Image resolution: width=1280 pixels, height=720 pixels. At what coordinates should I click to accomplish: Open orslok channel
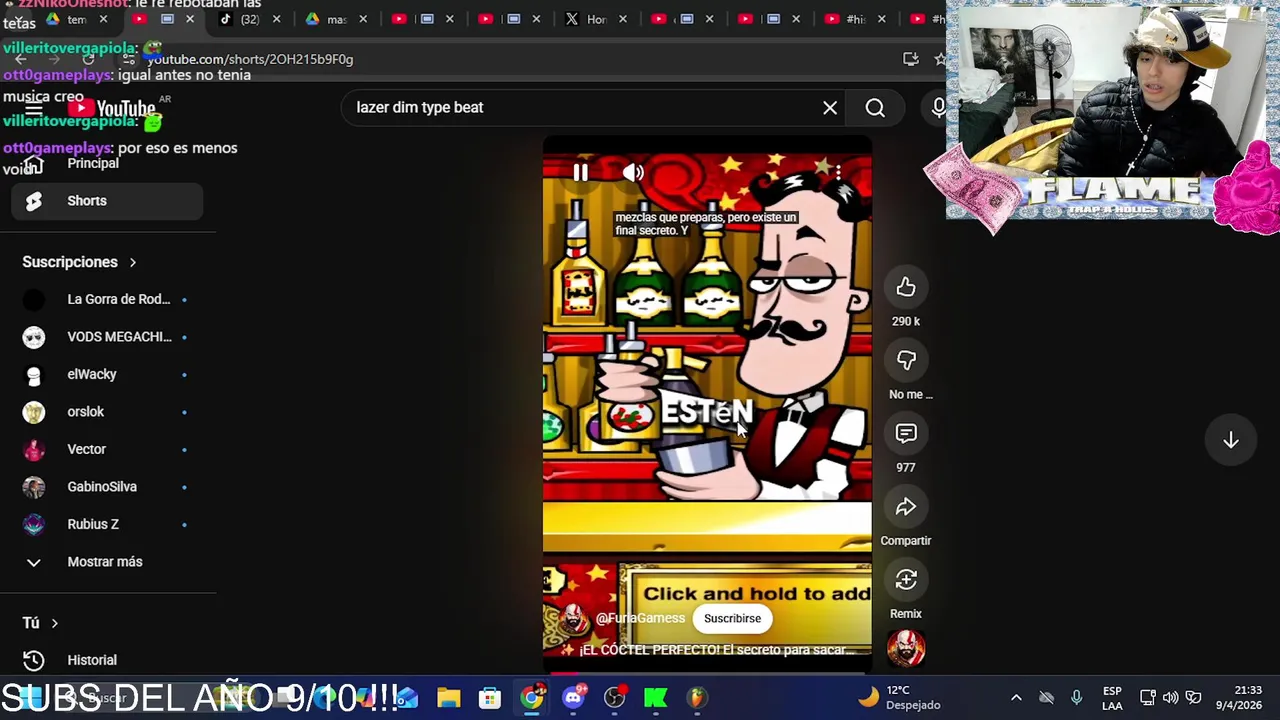point(107,412)
